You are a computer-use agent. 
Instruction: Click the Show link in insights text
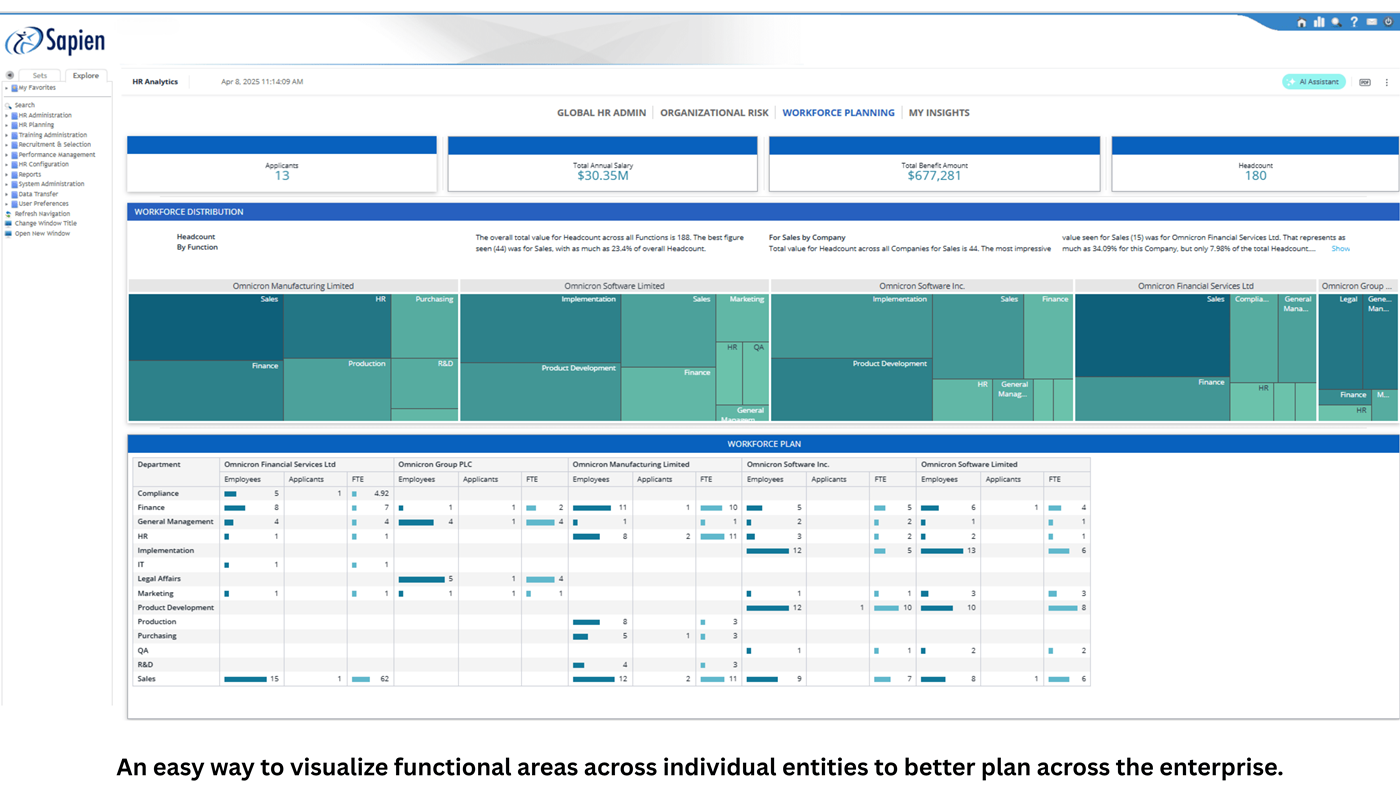[1340, 249]
